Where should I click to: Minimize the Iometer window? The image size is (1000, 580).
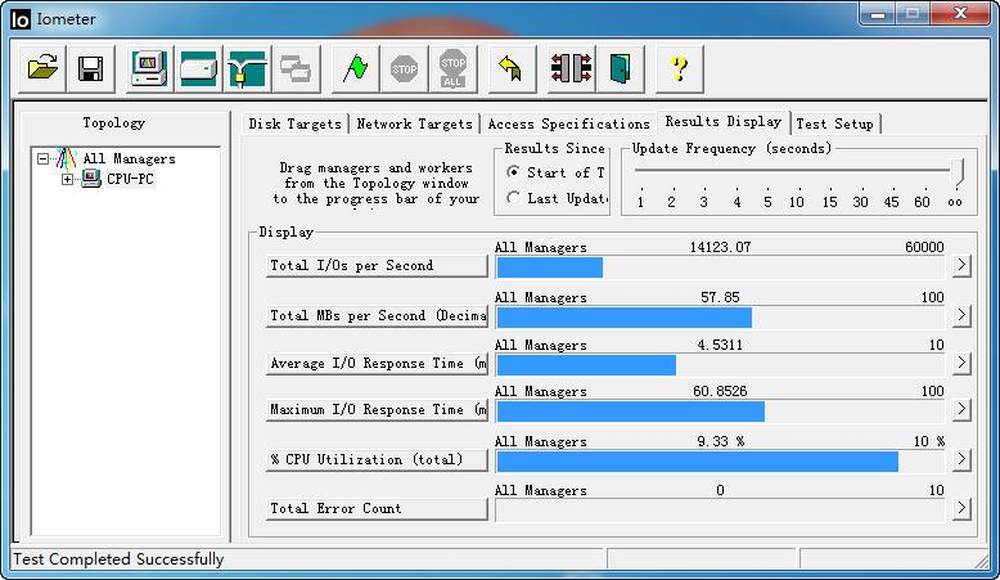(878, 13)
